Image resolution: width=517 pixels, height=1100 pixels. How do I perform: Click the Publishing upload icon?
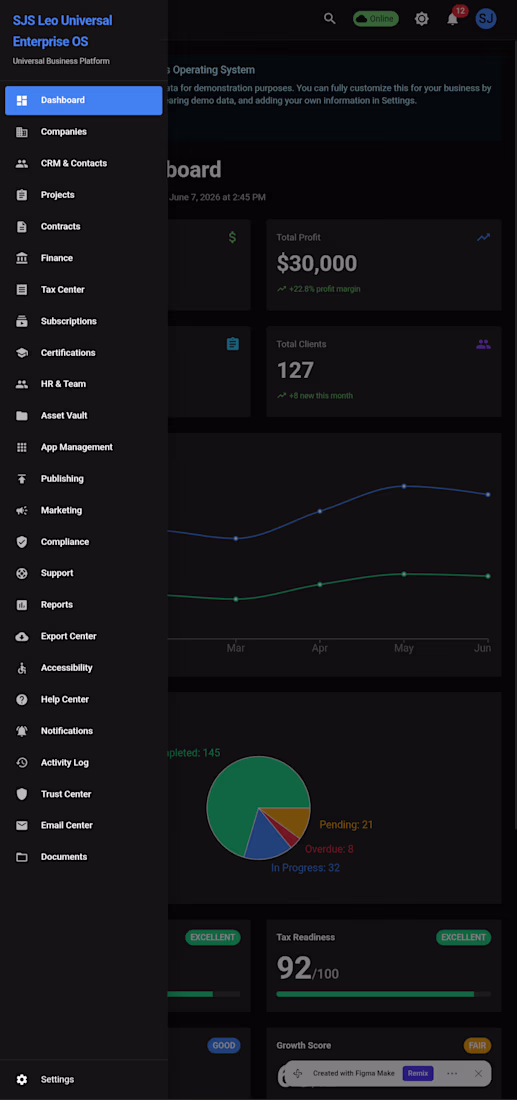[x=22, y=479]
